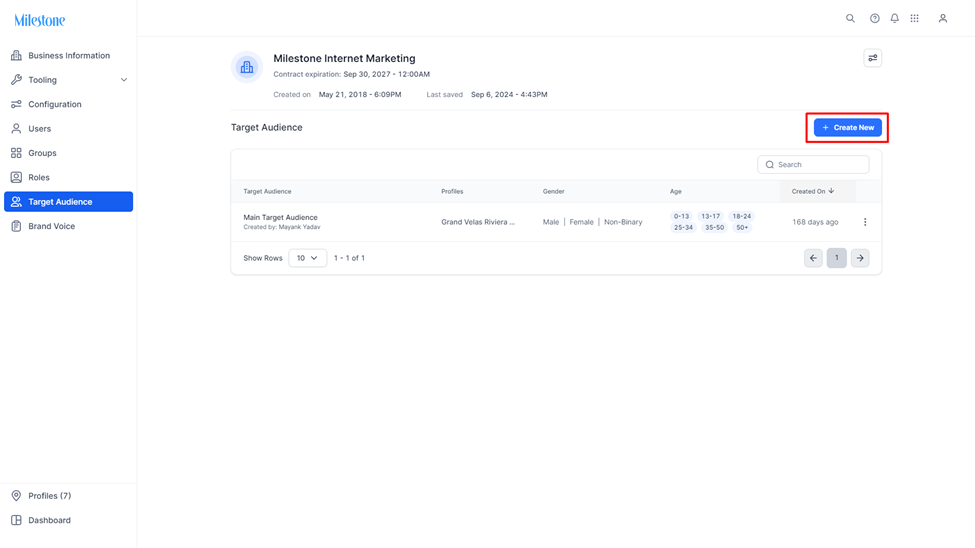
Task: Open the search icon in top bar
Action: tap(850, 18)
